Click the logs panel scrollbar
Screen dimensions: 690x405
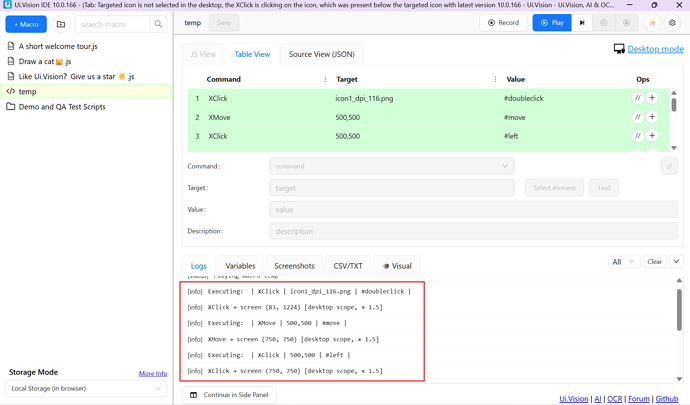(x=679, y=309)
